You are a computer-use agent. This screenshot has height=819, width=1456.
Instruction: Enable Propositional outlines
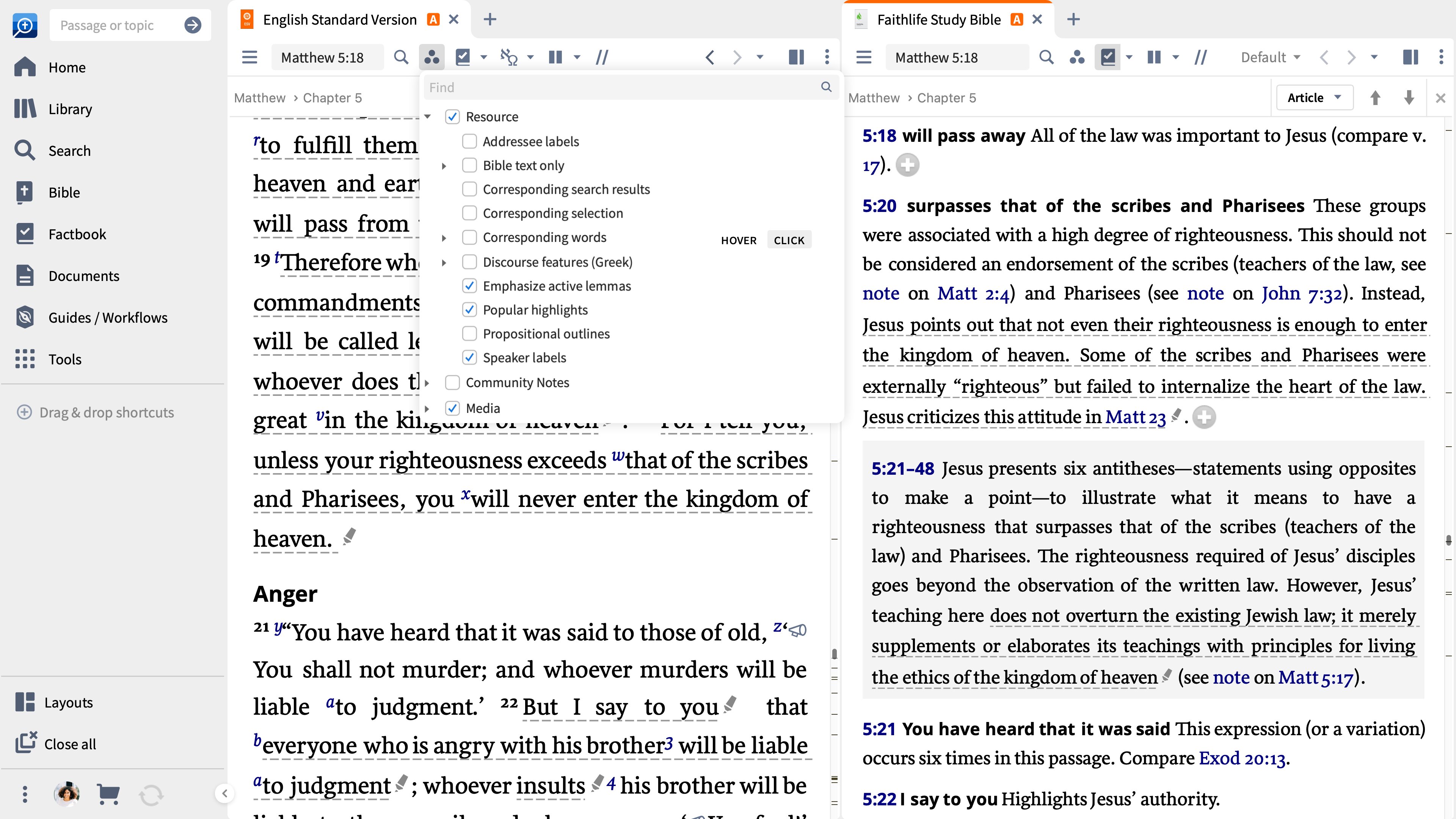coord(469,334)
